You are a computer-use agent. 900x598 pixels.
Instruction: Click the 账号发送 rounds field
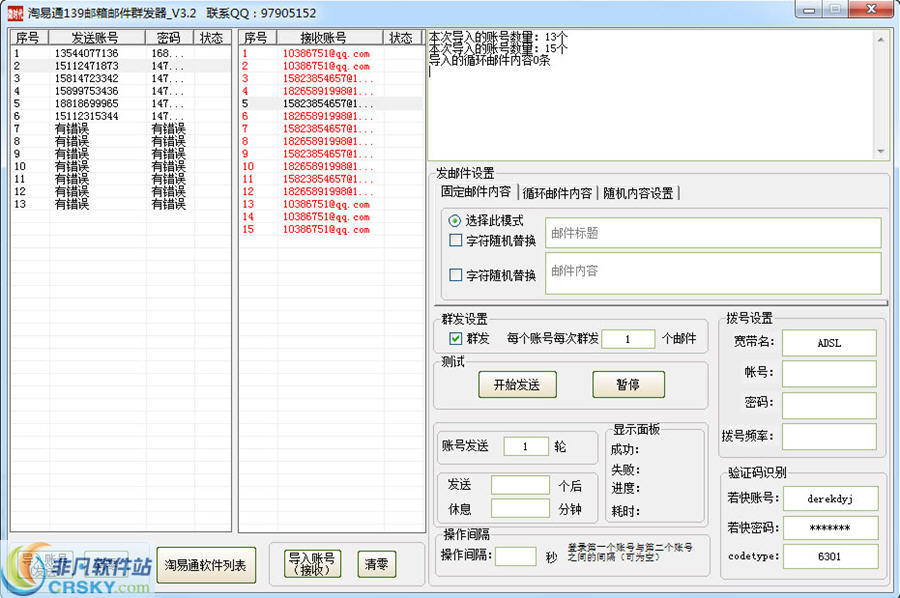tap(525, 446)
